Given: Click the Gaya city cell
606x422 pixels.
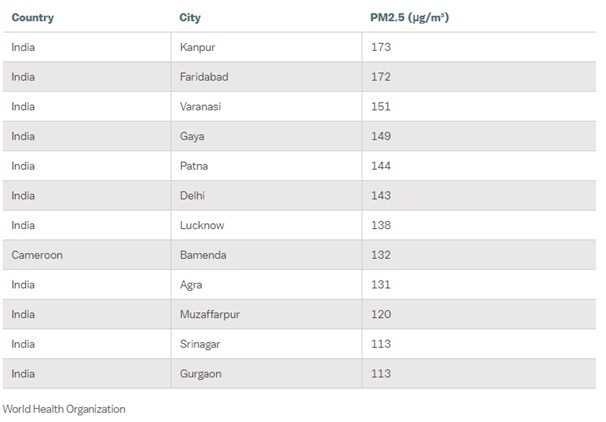Looking at the screenshot, I should point(192,136).
